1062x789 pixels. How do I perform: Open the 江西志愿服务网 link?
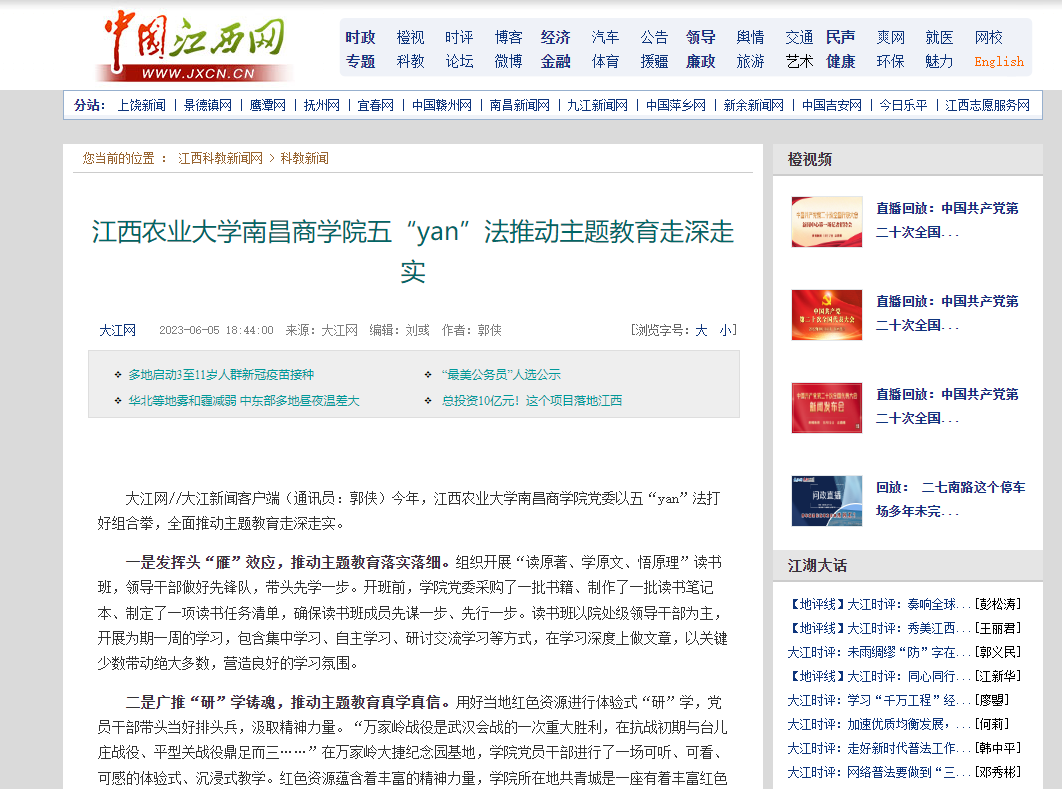[987, 105]
